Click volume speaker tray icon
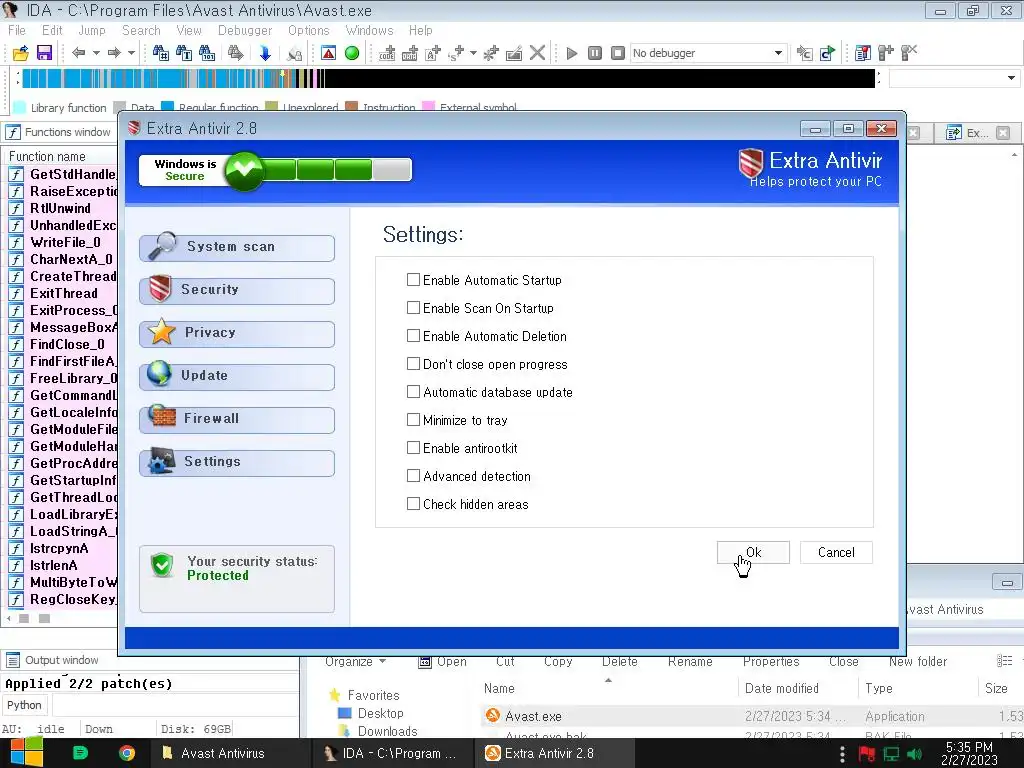The width and height of the screenshot is (1024, 768). tap(915, 754)
